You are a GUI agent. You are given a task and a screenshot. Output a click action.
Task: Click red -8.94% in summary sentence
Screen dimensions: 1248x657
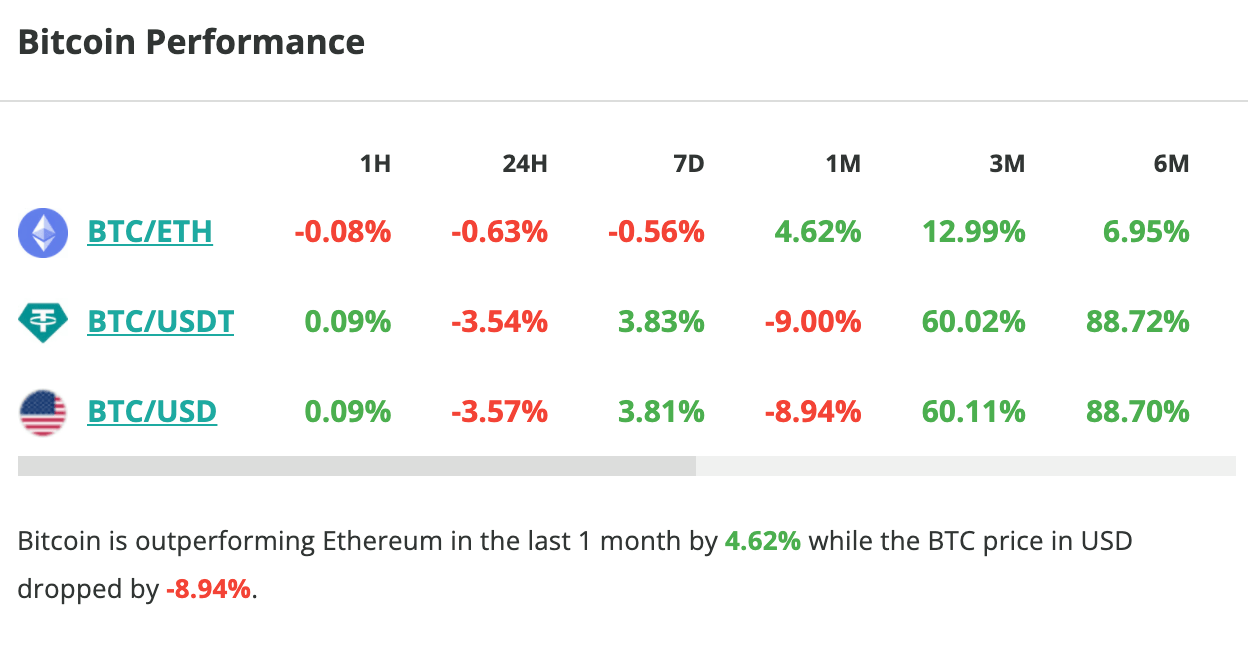(x=209, y=589)
